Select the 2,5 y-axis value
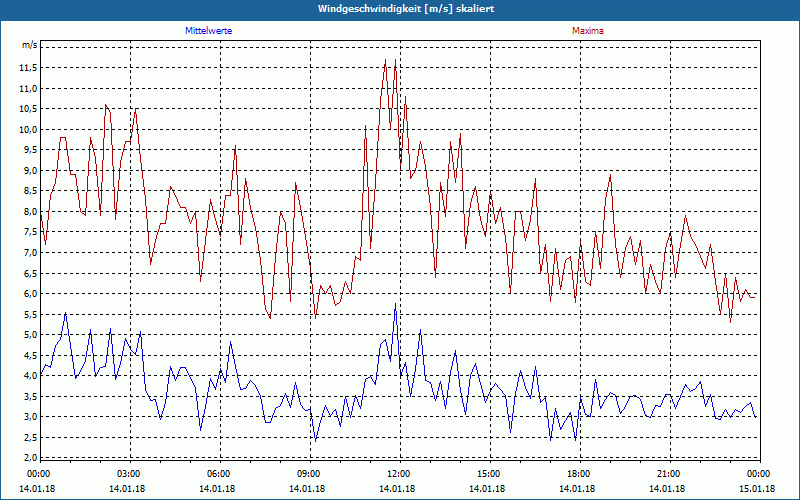The height and width of the screenshot is (500, 800). click(x=31, y=438)
